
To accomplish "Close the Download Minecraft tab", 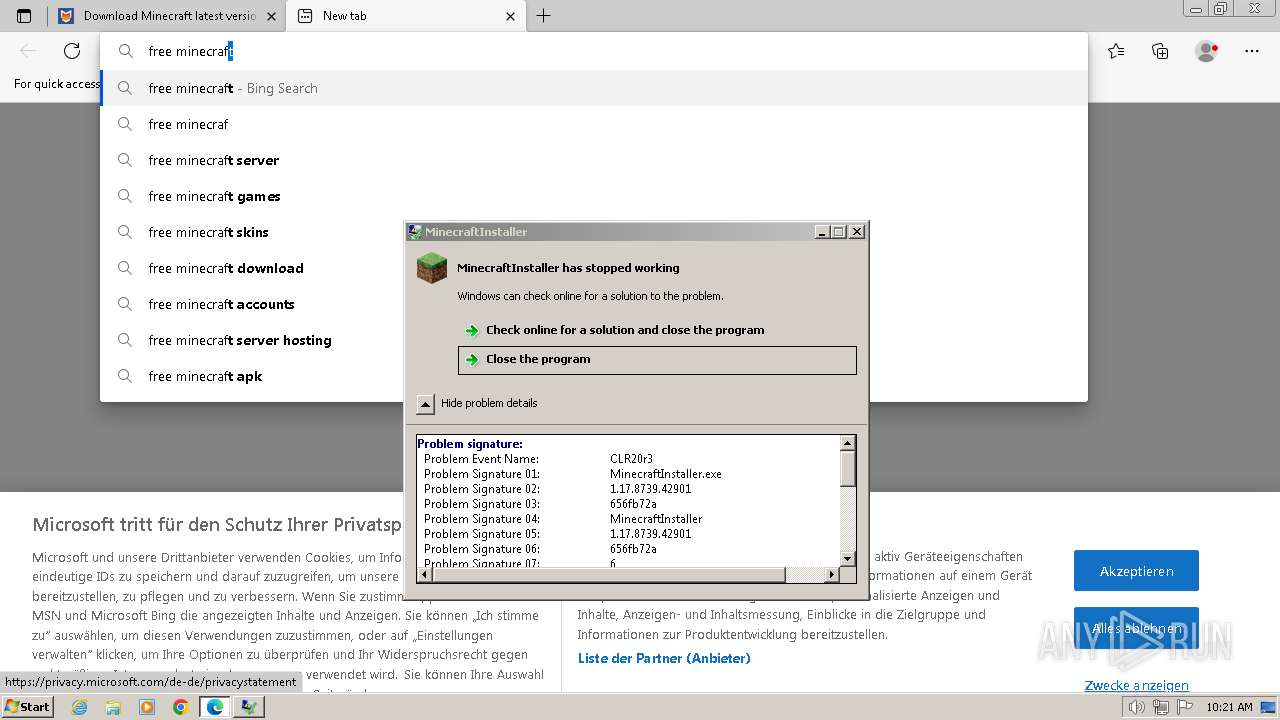I will click(271, 16).
